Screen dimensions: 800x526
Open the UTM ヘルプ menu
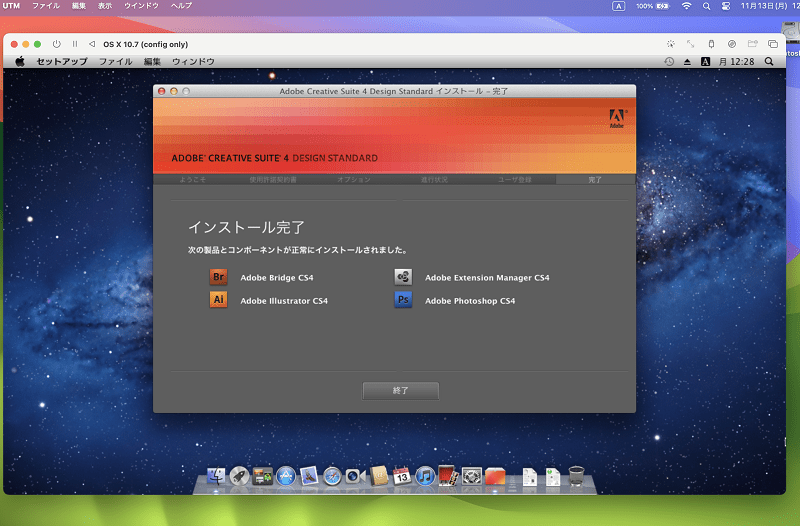click(181, 6)
